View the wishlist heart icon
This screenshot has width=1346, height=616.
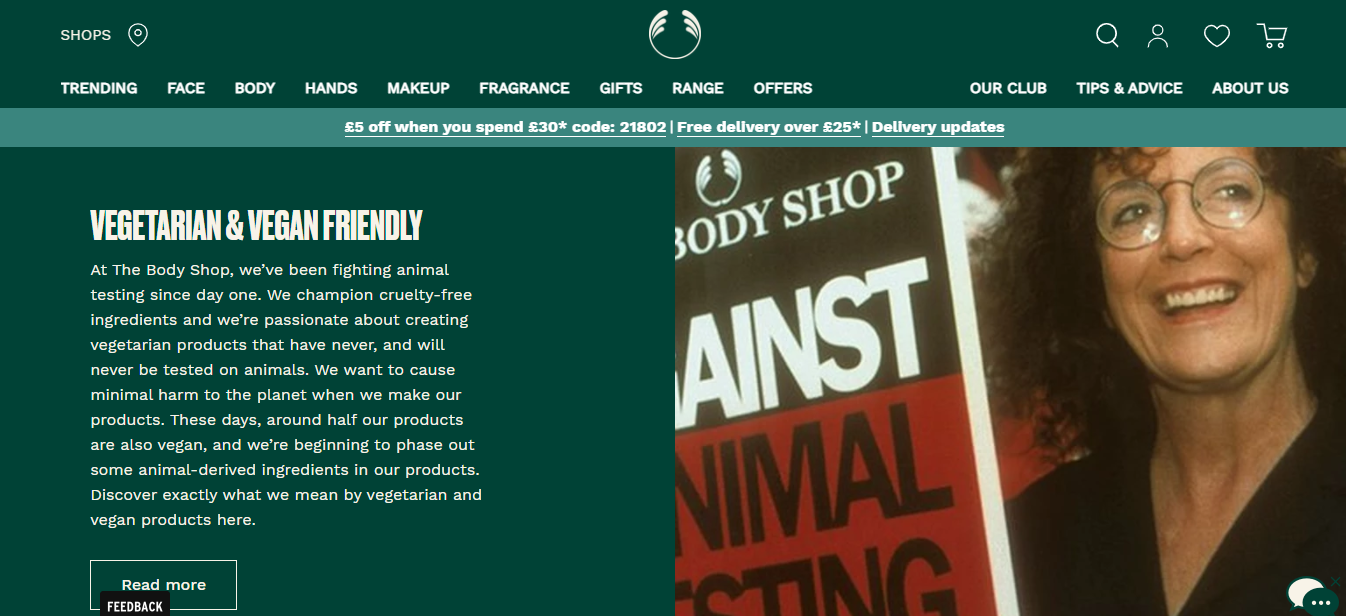1216,36
